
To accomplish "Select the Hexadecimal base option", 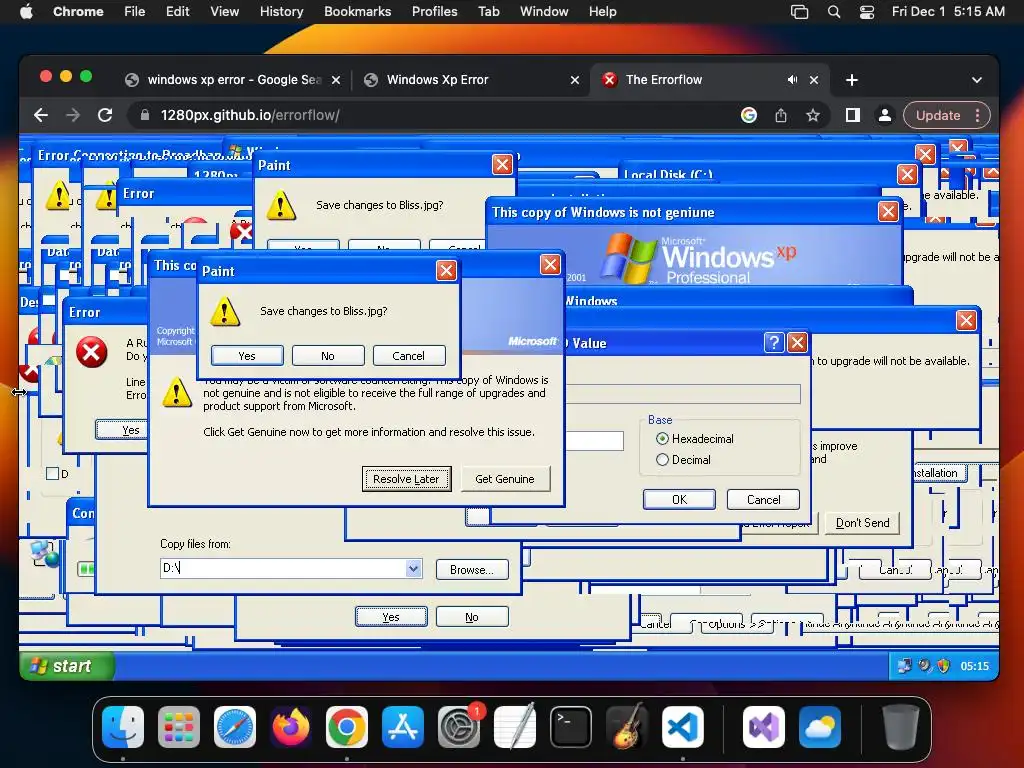I will (662, 439).
